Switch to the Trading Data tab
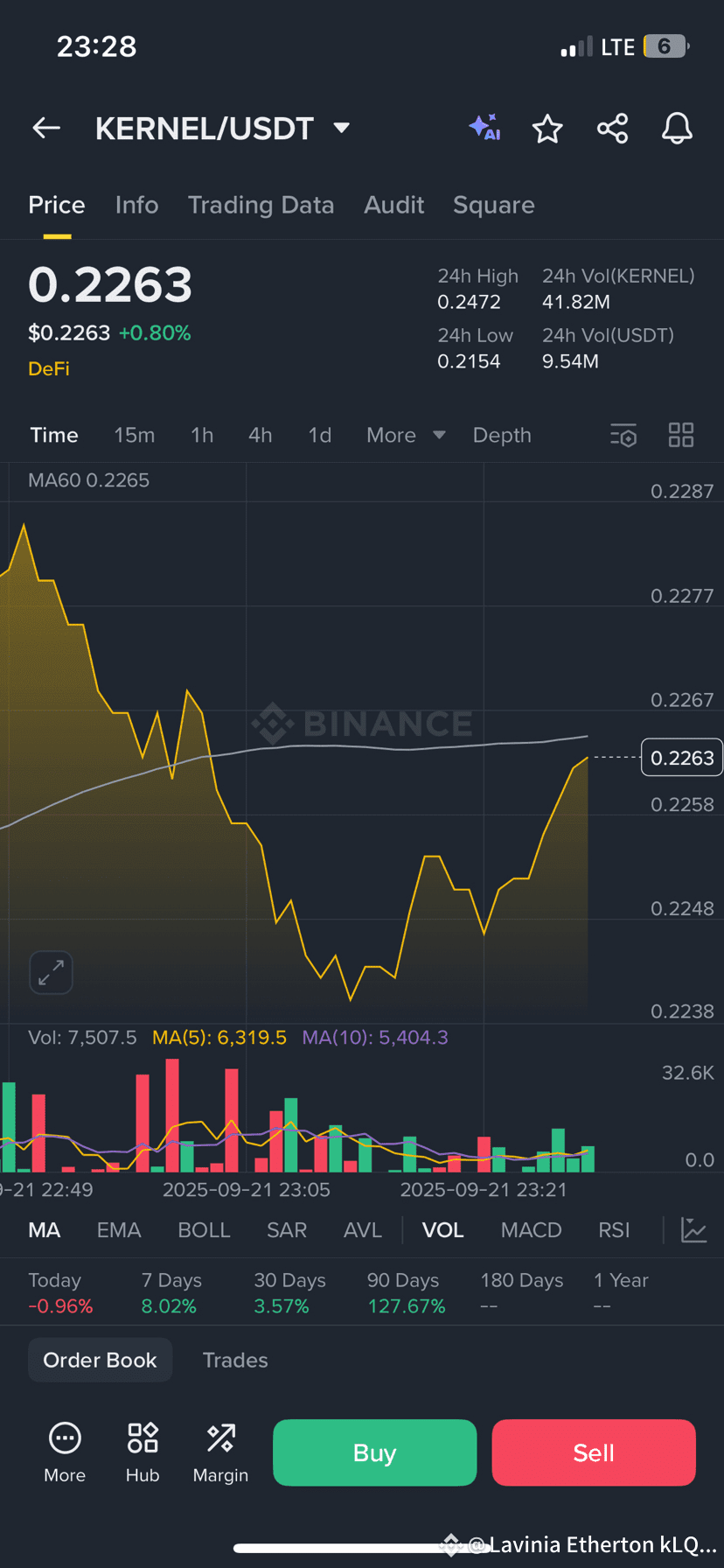 coord(261,205)
